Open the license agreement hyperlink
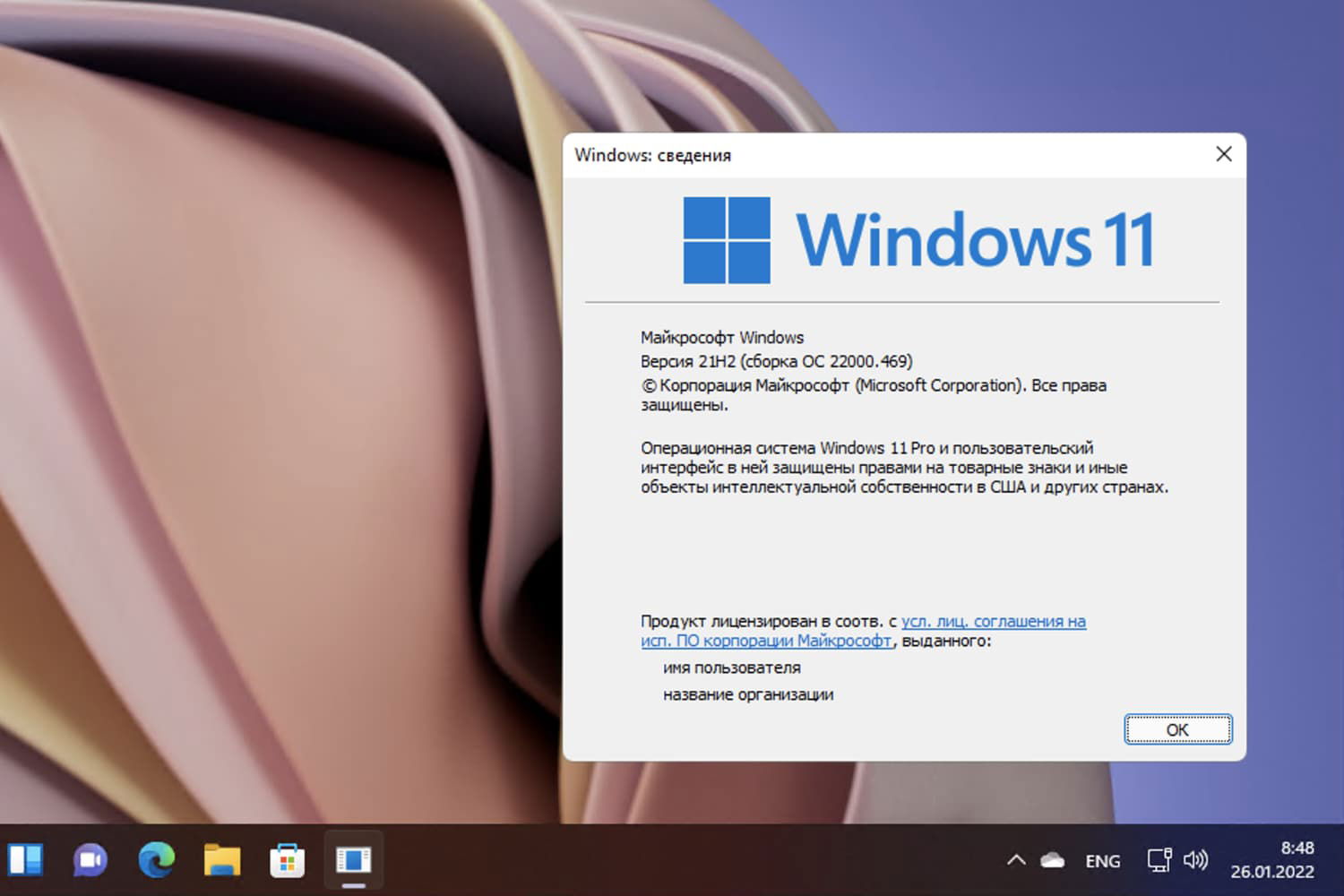1344x896 pixels. click(x=986, y=621)
